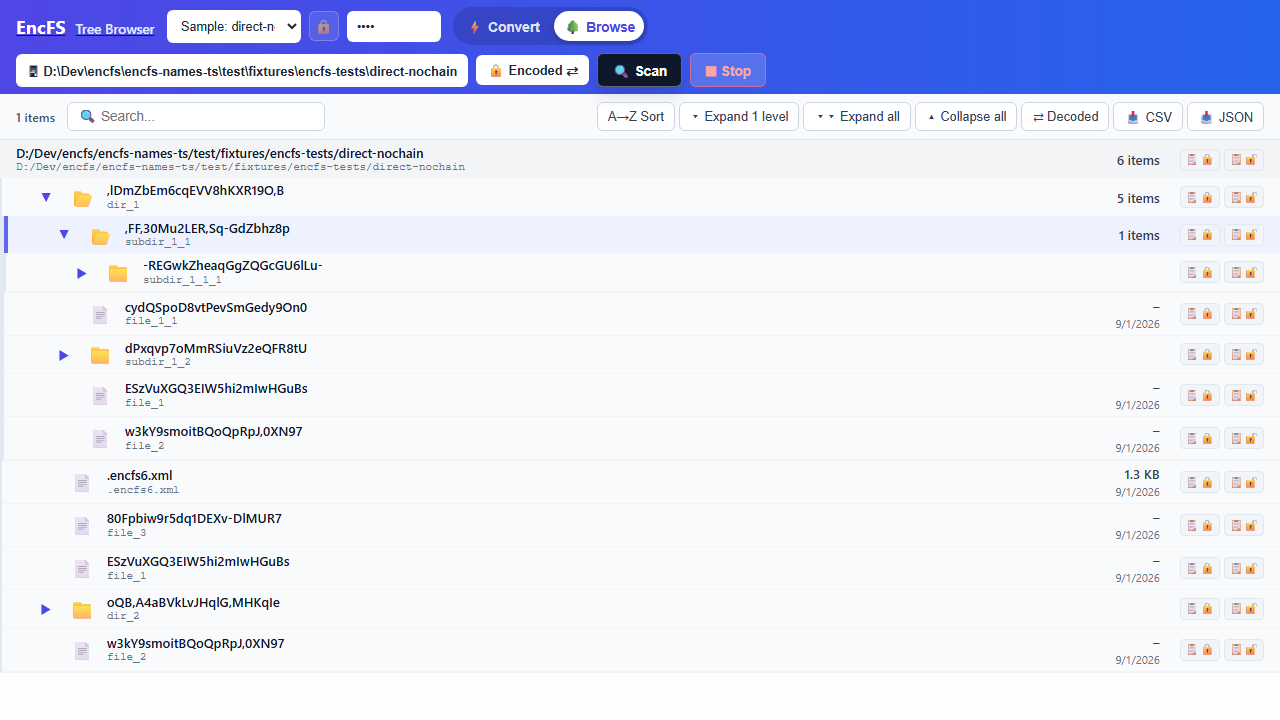Viewport: 1280px width, 720px height.
Task: Click the 1.3 KB size value
Action: pyautogui.click(x=1142, y=475)
